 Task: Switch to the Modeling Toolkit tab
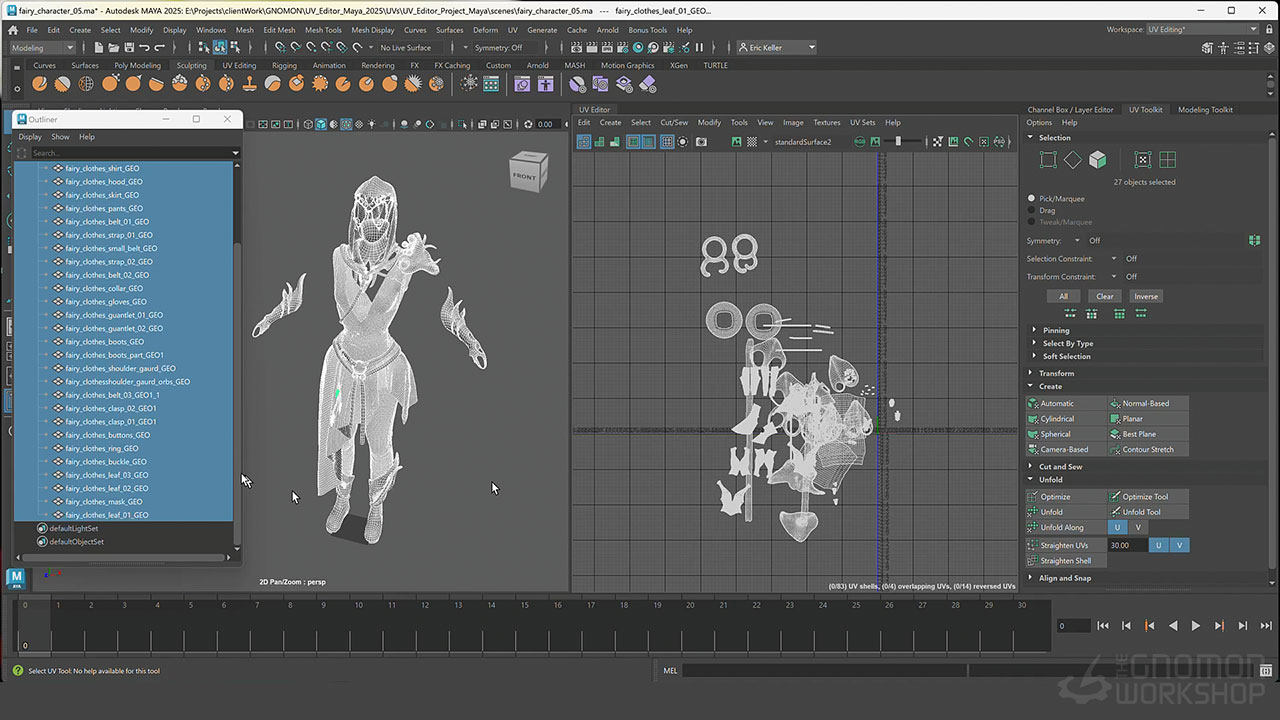point(1205,110)
